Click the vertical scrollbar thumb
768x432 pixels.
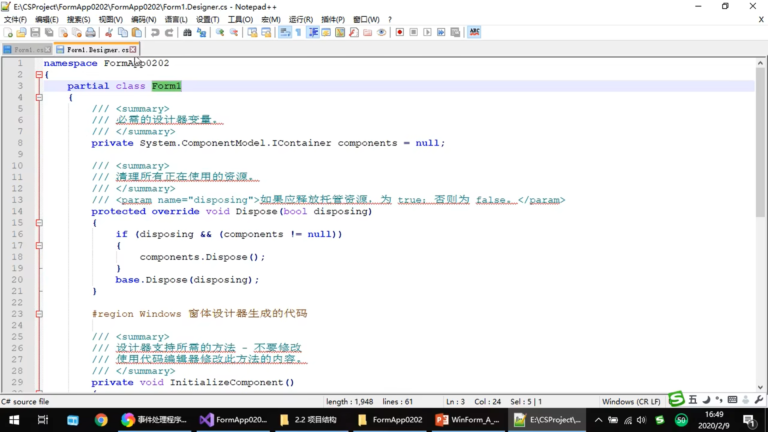(760, 142)
